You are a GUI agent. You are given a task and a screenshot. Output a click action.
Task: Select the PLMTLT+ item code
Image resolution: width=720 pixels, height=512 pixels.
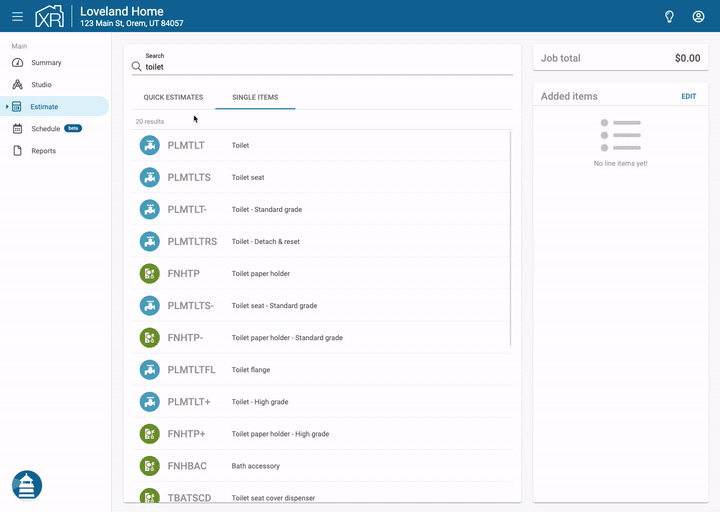[189, 402]
